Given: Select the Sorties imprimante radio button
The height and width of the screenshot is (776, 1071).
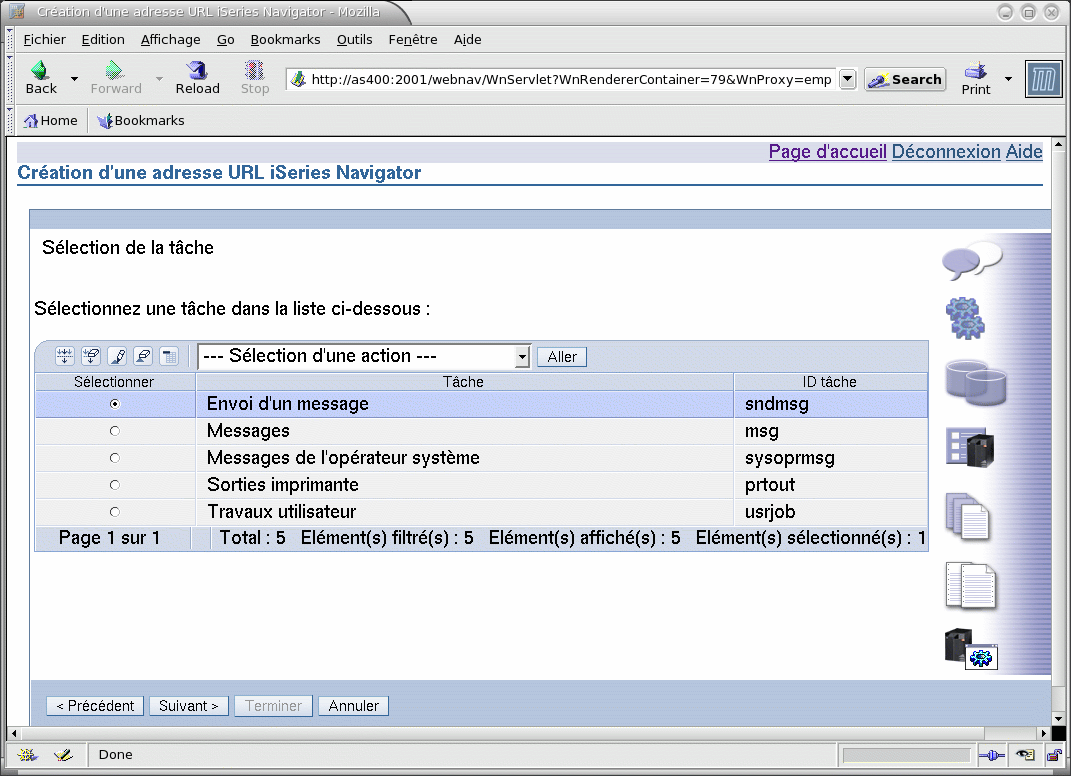Looking at the screenshot, I should point(115,485).
